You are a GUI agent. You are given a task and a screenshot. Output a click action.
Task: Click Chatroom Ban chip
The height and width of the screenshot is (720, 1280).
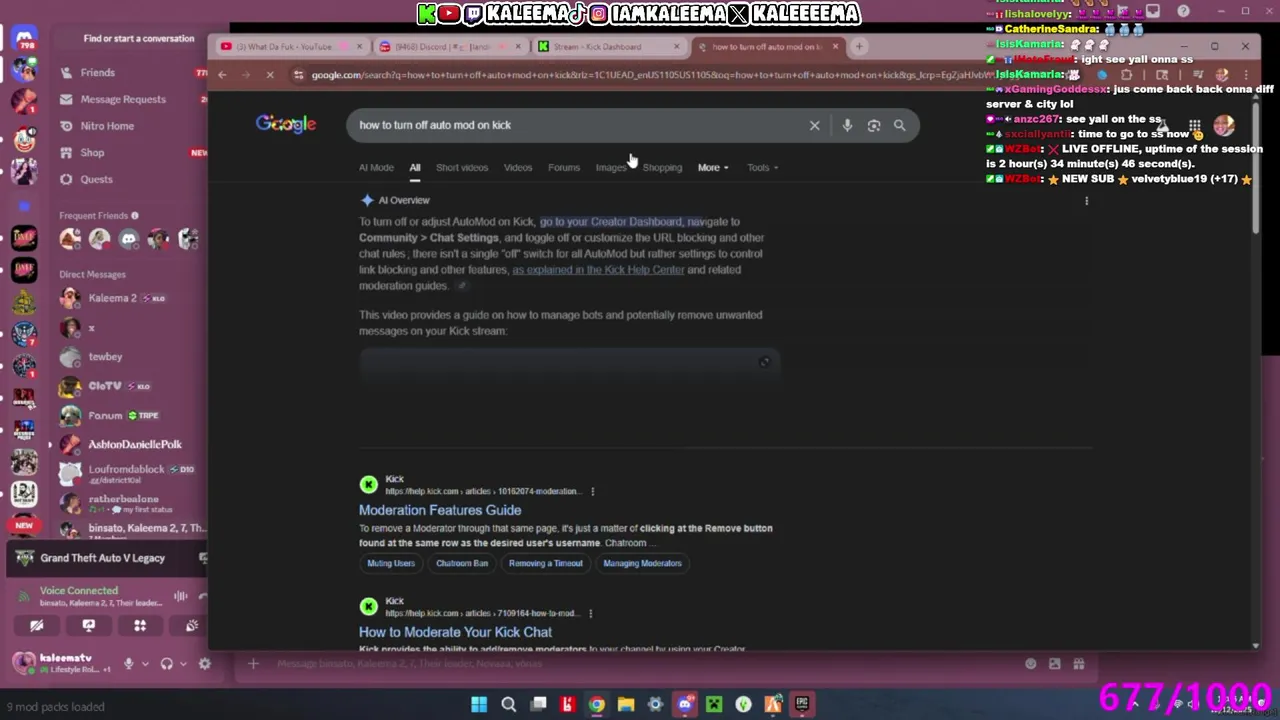(x=462, y=563)
